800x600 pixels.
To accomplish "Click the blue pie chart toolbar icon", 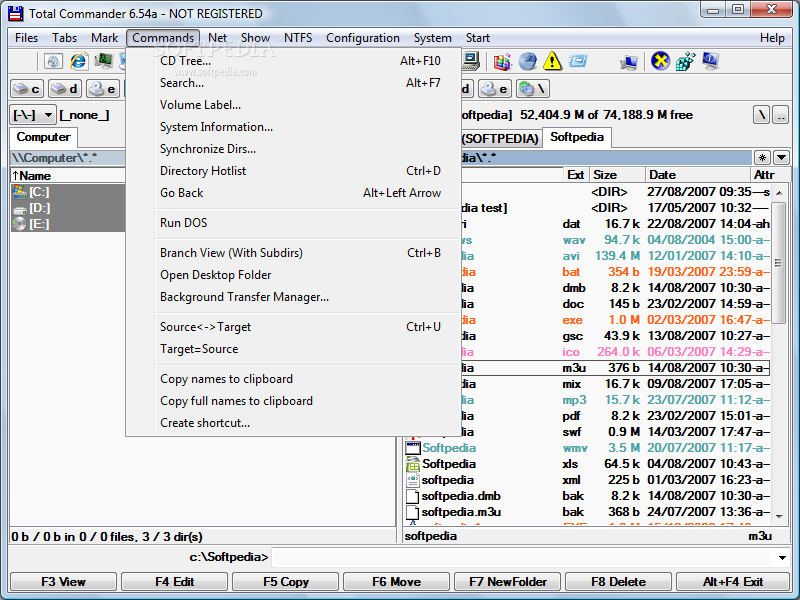I will [528, 62].
